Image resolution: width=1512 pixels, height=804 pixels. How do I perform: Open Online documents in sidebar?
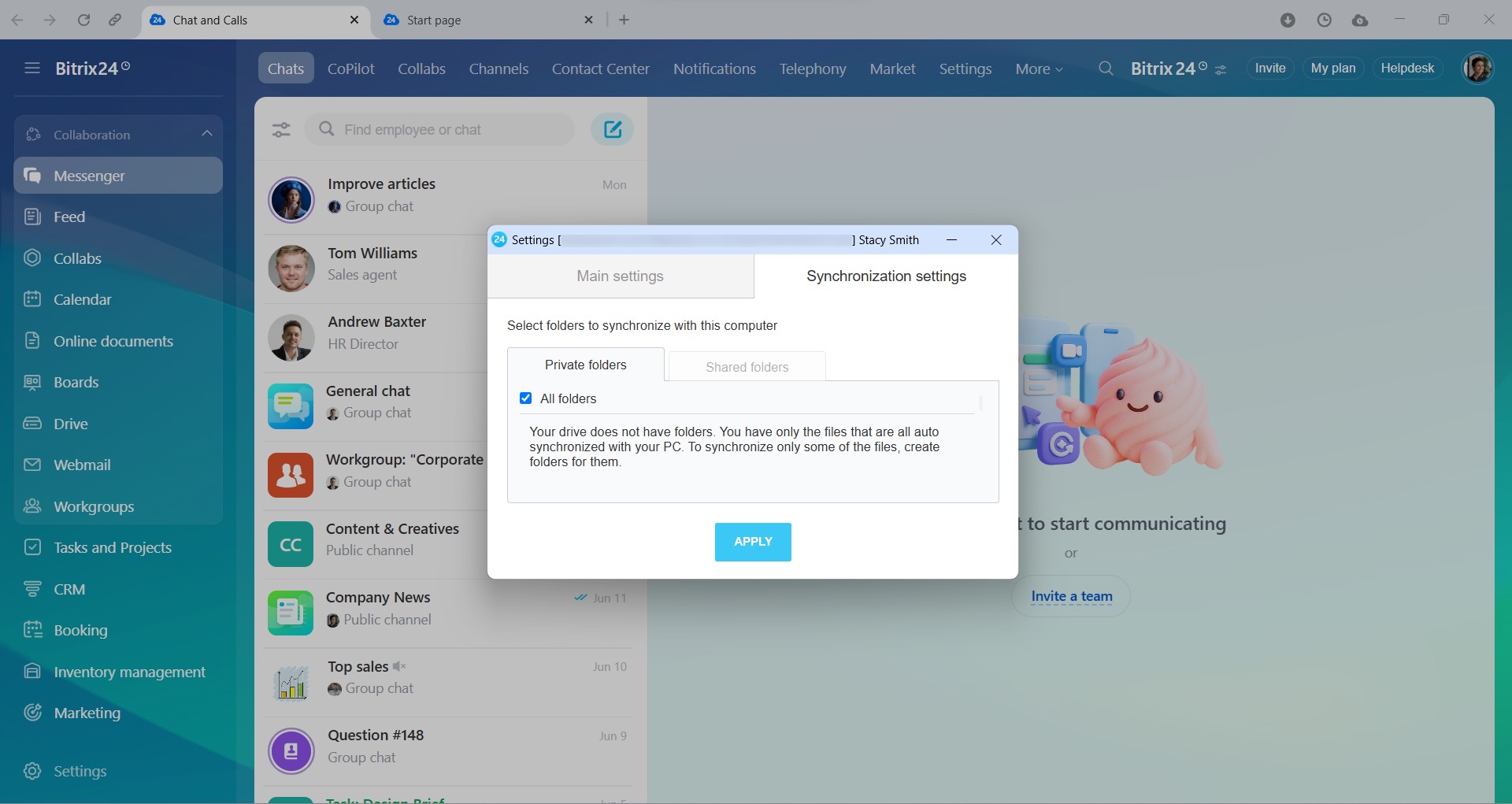118,341
